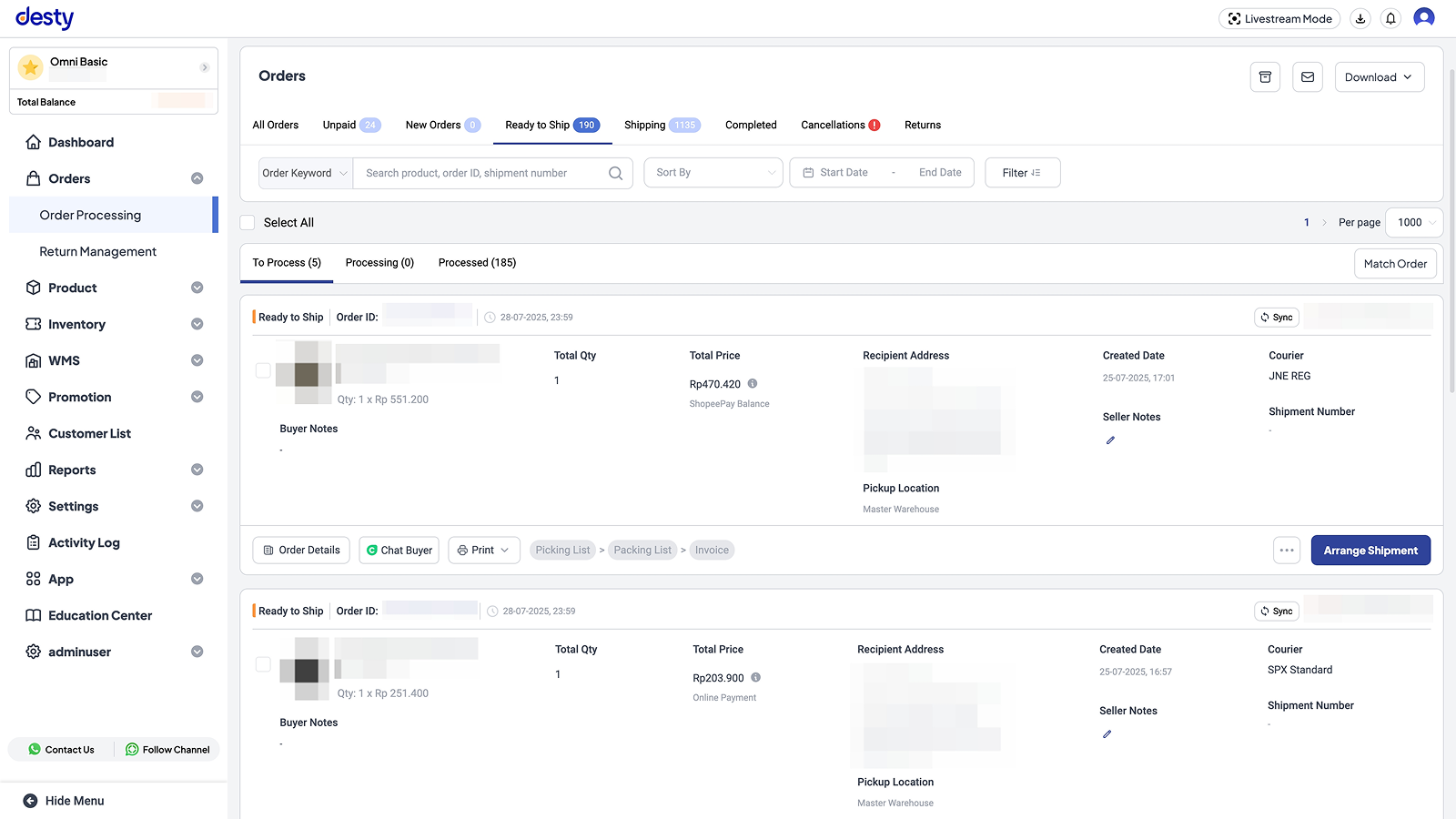Collapse the Orders section in the sidebar

[x=197, y=178]
